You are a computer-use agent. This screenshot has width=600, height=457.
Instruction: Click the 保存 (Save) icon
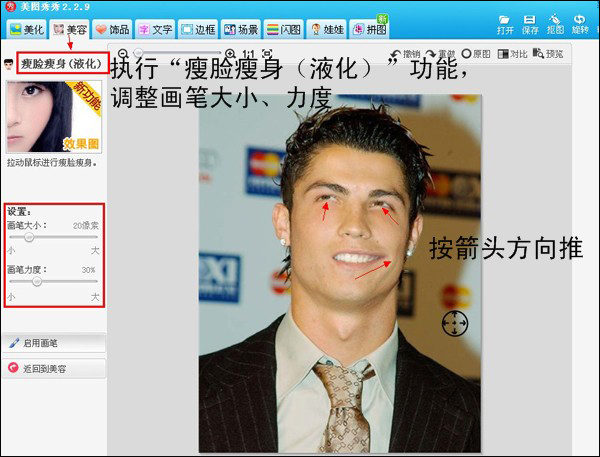[x=531, y=23]
